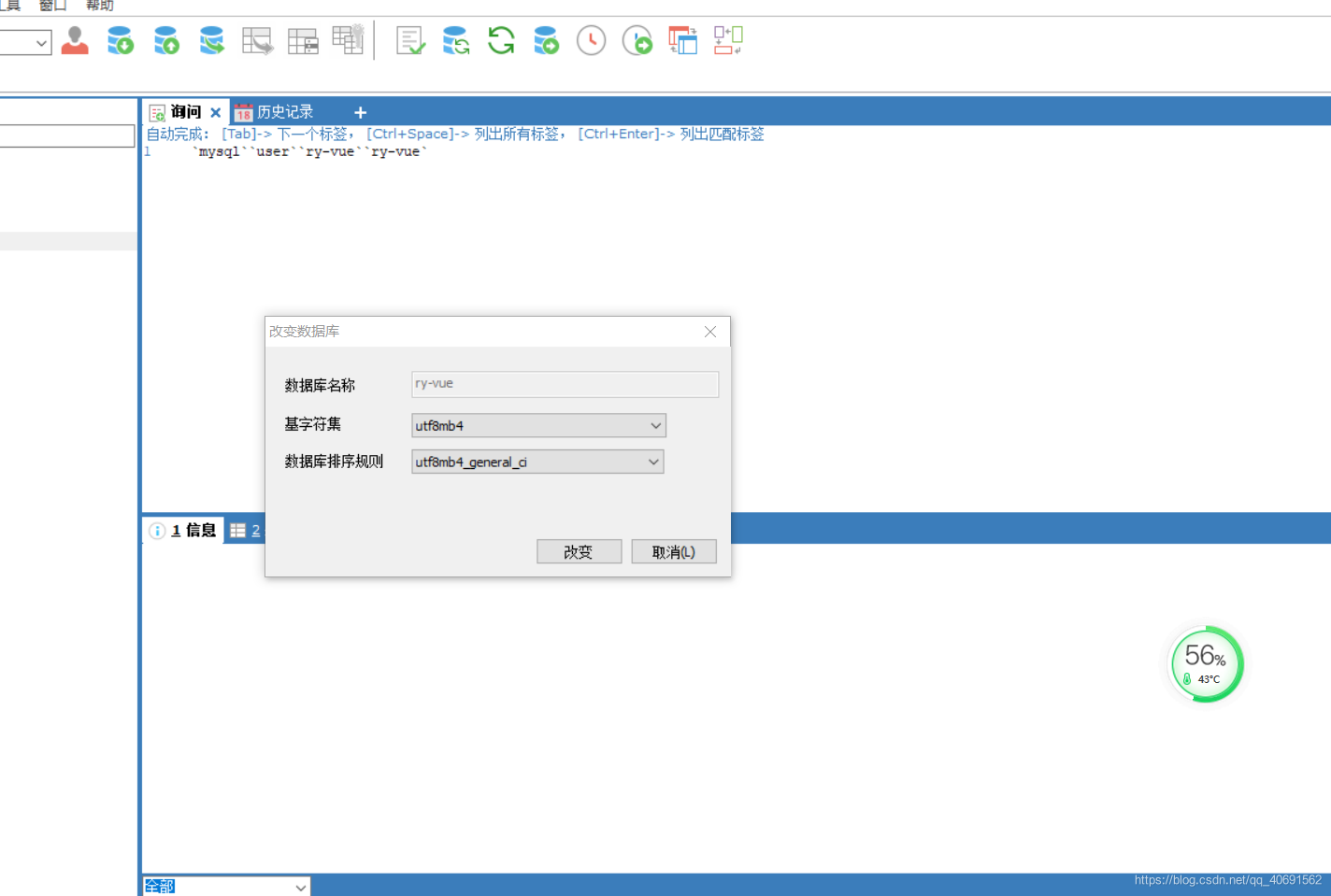The width and height of the screenshot is (1331, 896).
Task: Click the 数据库排序规则 label
Action: 334,462
